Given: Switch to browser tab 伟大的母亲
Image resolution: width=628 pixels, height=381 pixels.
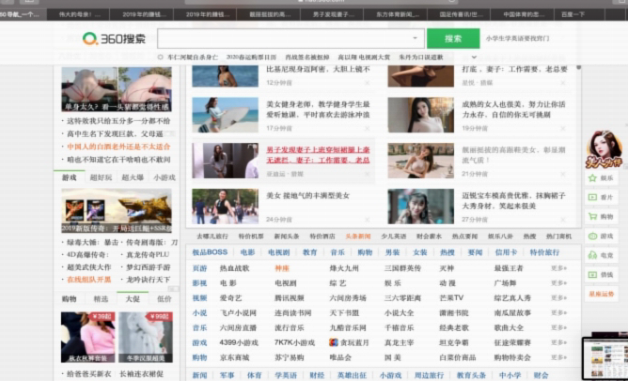Looking at the screenshot, I should (78, 14).
